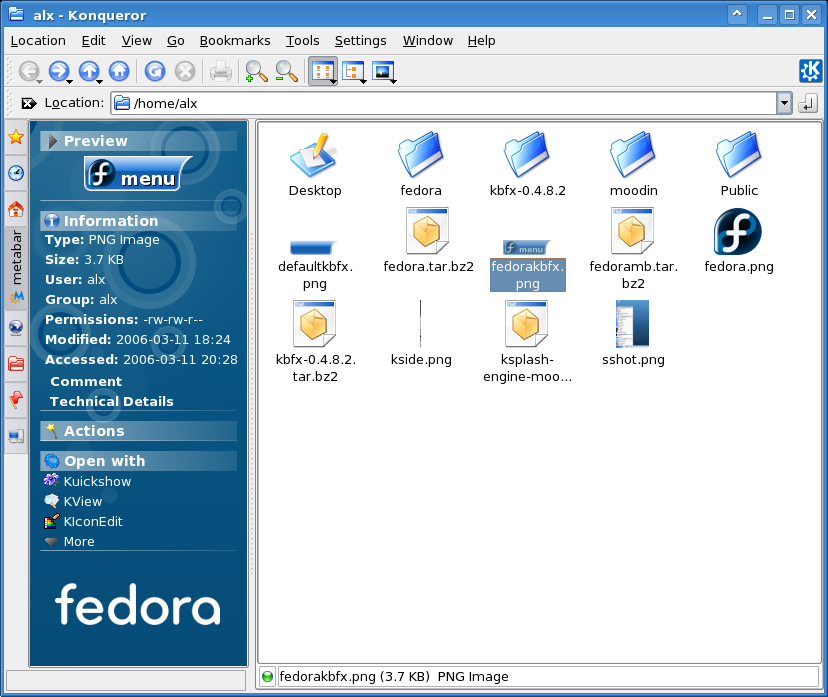Open the Edit menu
The height and width of the screenshot is (697, 828).
(93, 41)
